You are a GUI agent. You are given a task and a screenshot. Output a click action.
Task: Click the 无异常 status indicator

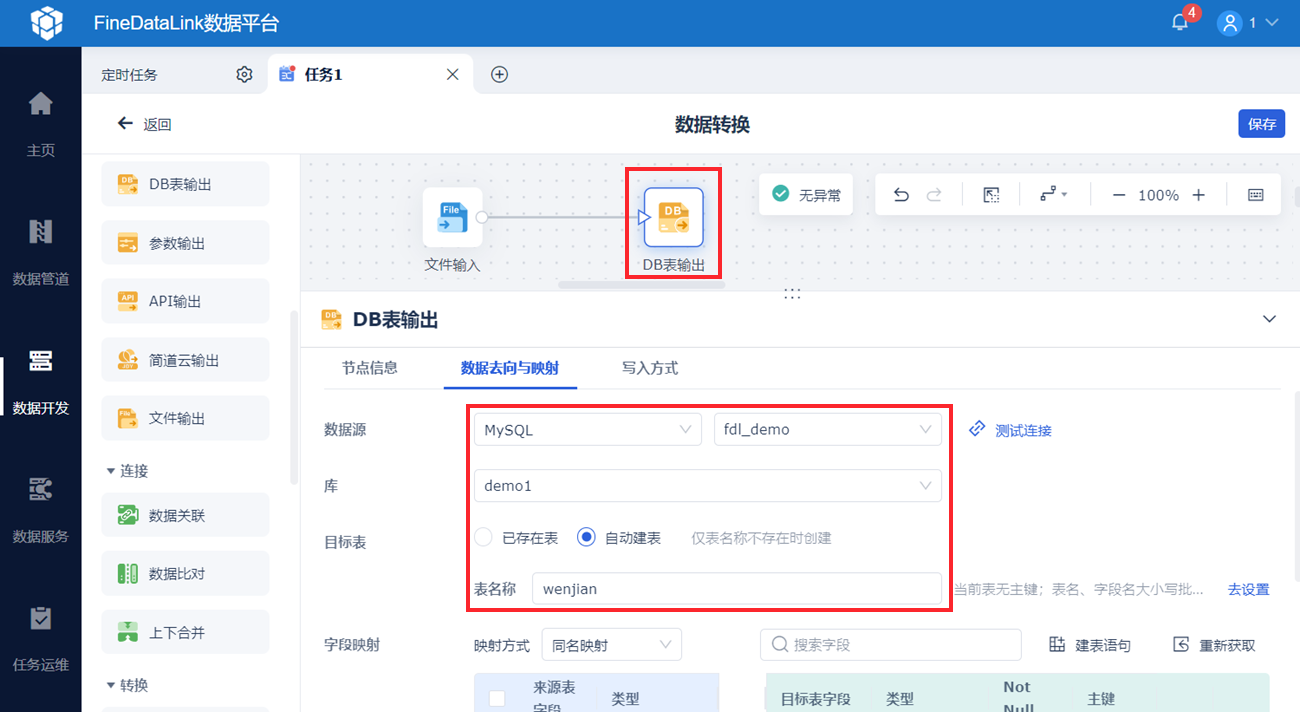click(x=805, y=195)
